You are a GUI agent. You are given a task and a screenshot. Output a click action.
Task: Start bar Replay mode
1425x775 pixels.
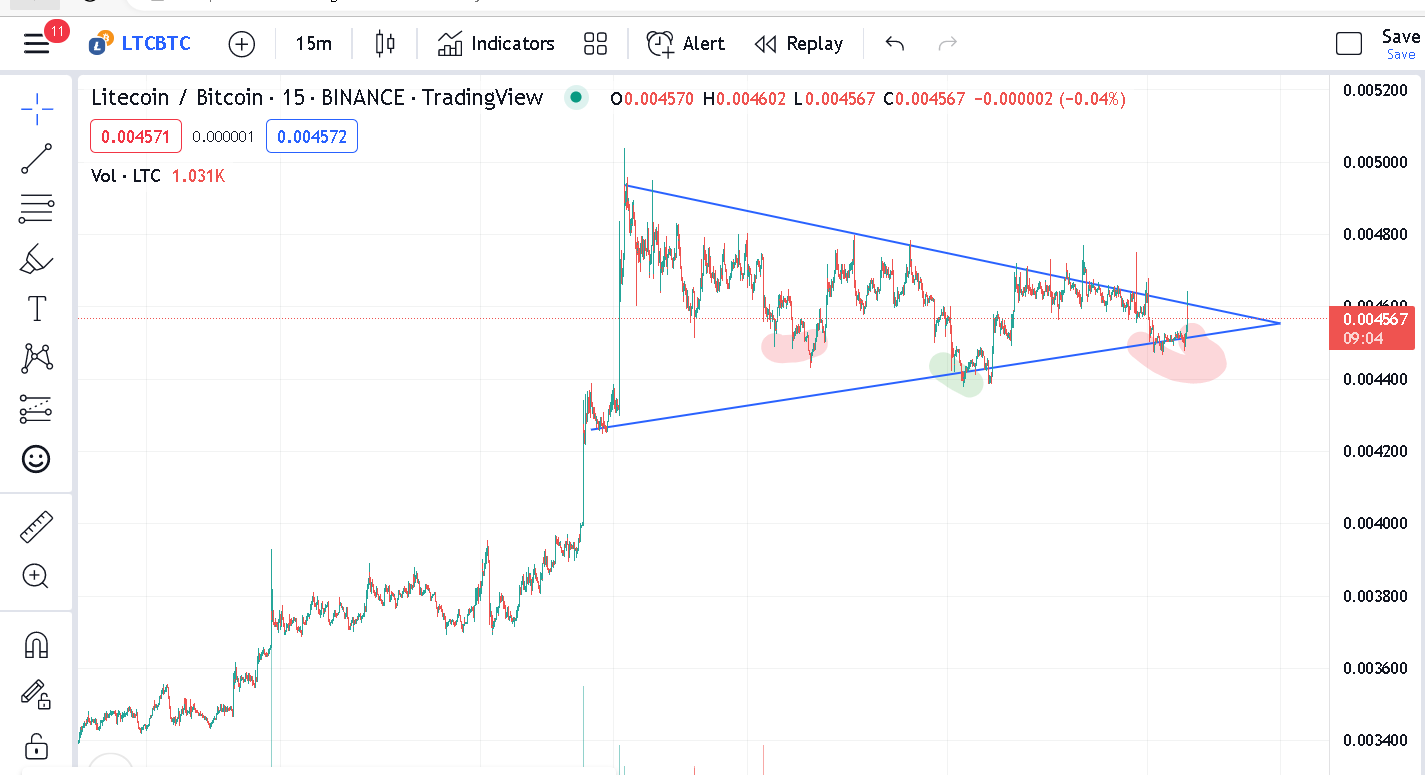pyautogui.click(x=799, y=43)
